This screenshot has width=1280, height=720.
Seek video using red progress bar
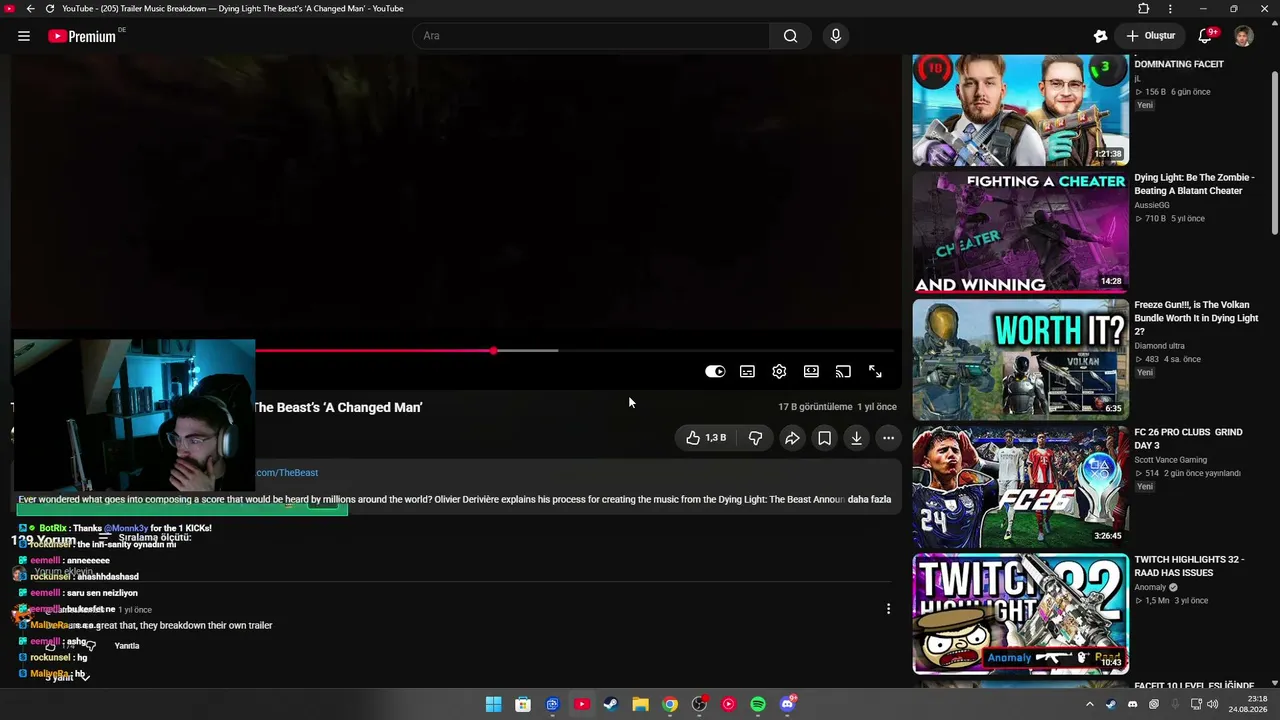tap(577, 351)
